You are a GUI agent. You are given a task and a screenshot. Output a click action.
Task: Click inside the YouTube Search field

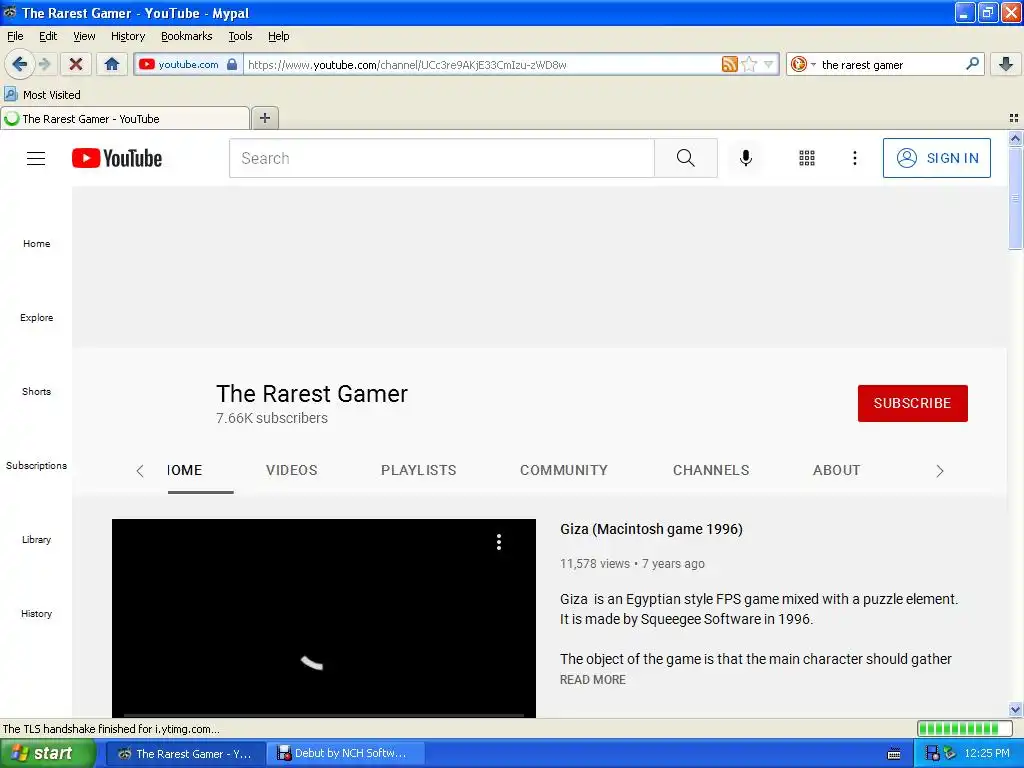(x=441, y=158)
